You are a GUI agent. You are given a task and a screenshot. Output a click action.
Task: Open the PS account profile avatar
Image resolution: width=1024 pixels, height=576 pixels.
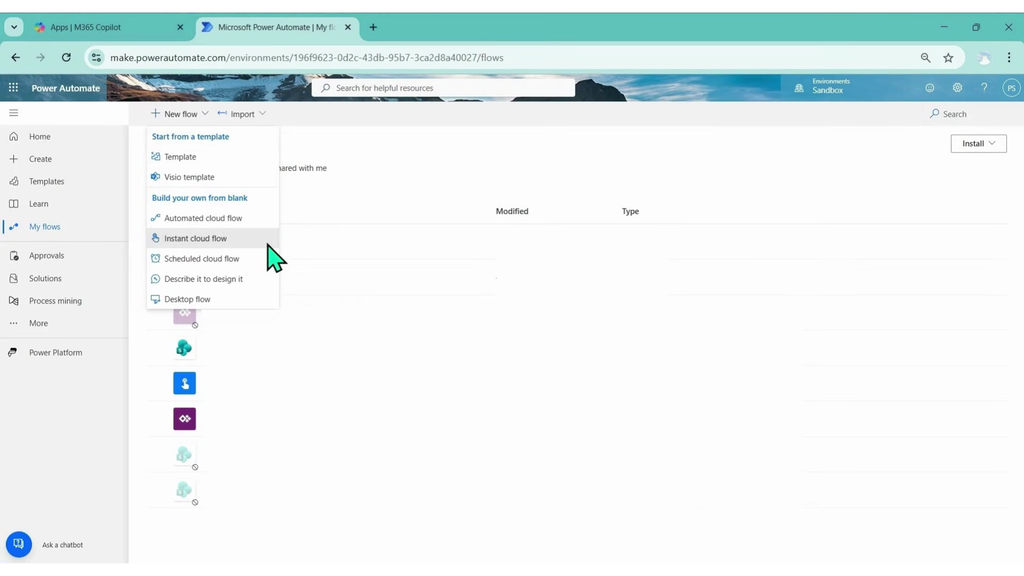(1011, 88)
